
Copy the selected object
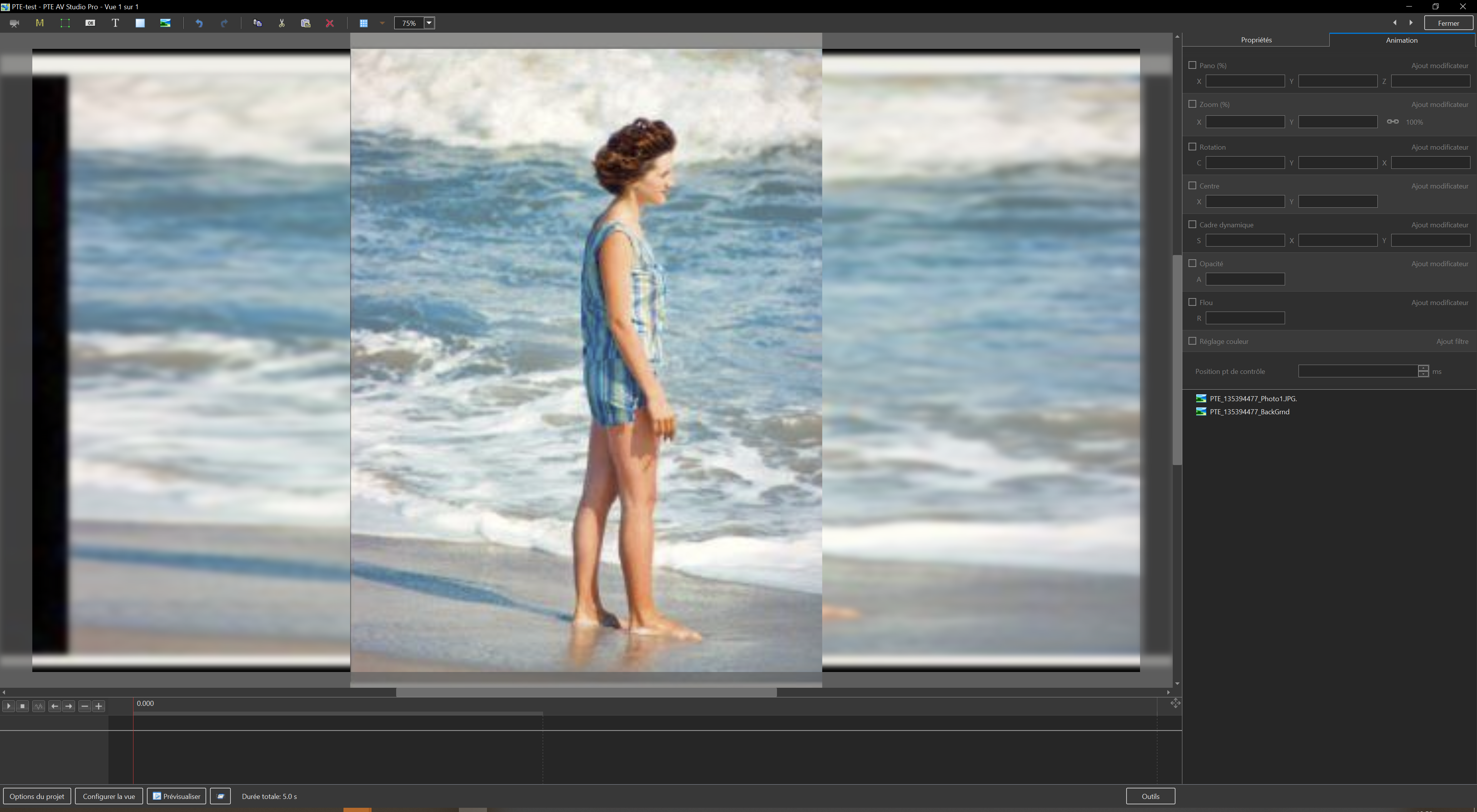257,23
